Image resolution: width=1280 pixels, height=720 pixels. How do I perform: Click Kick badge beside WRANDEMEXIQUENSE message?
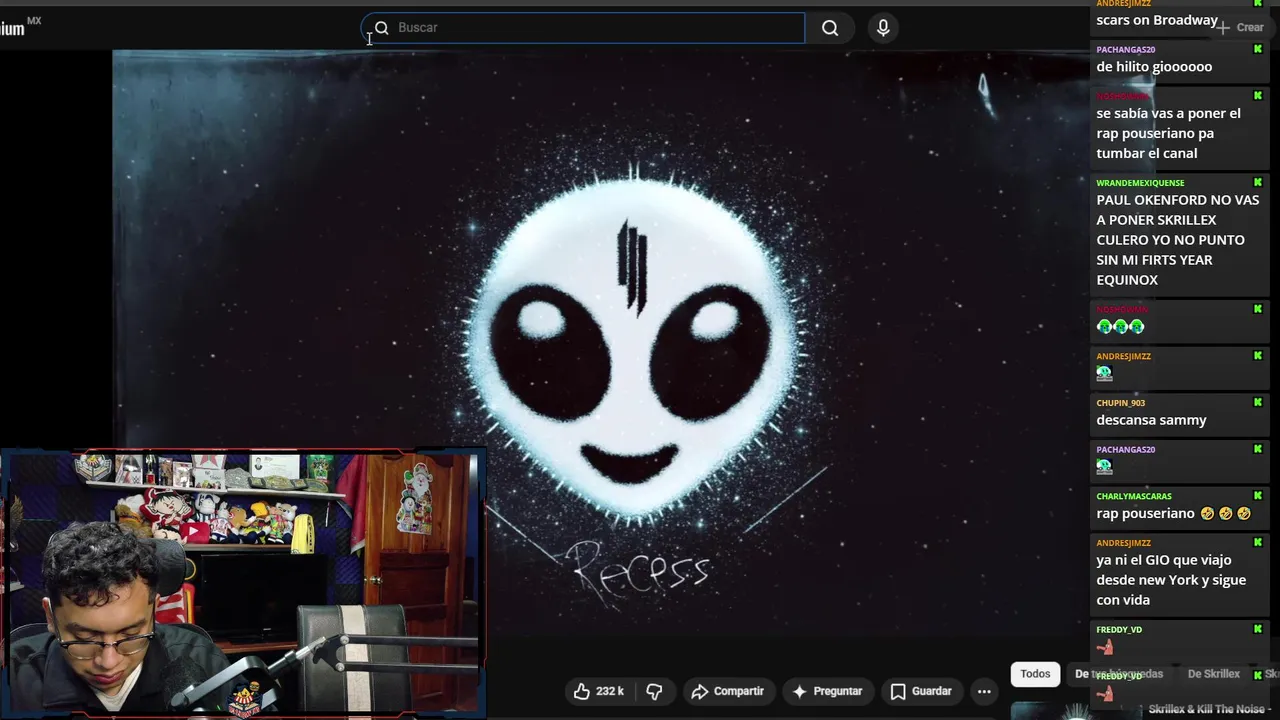click(x=1257, y=182)
